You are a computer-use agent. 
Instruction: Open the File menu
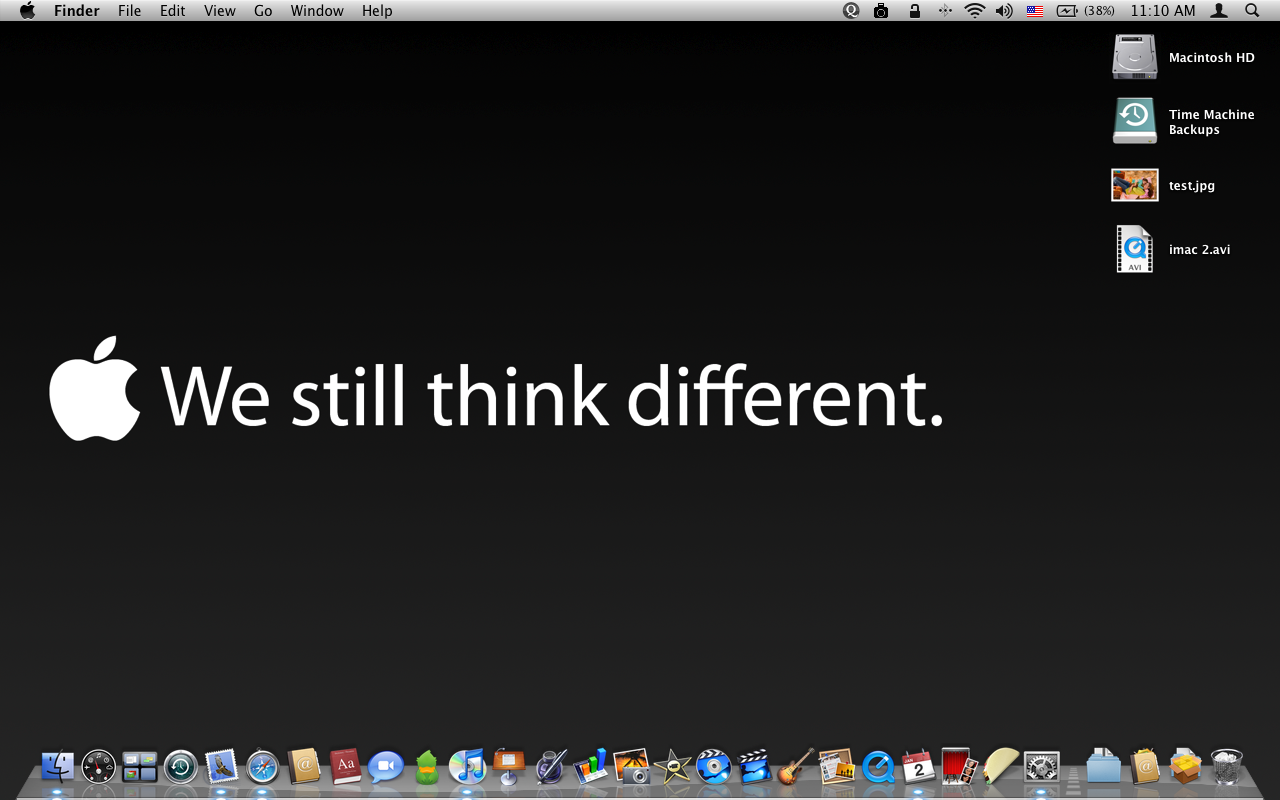pyautogui.click(x=130, y=11)
